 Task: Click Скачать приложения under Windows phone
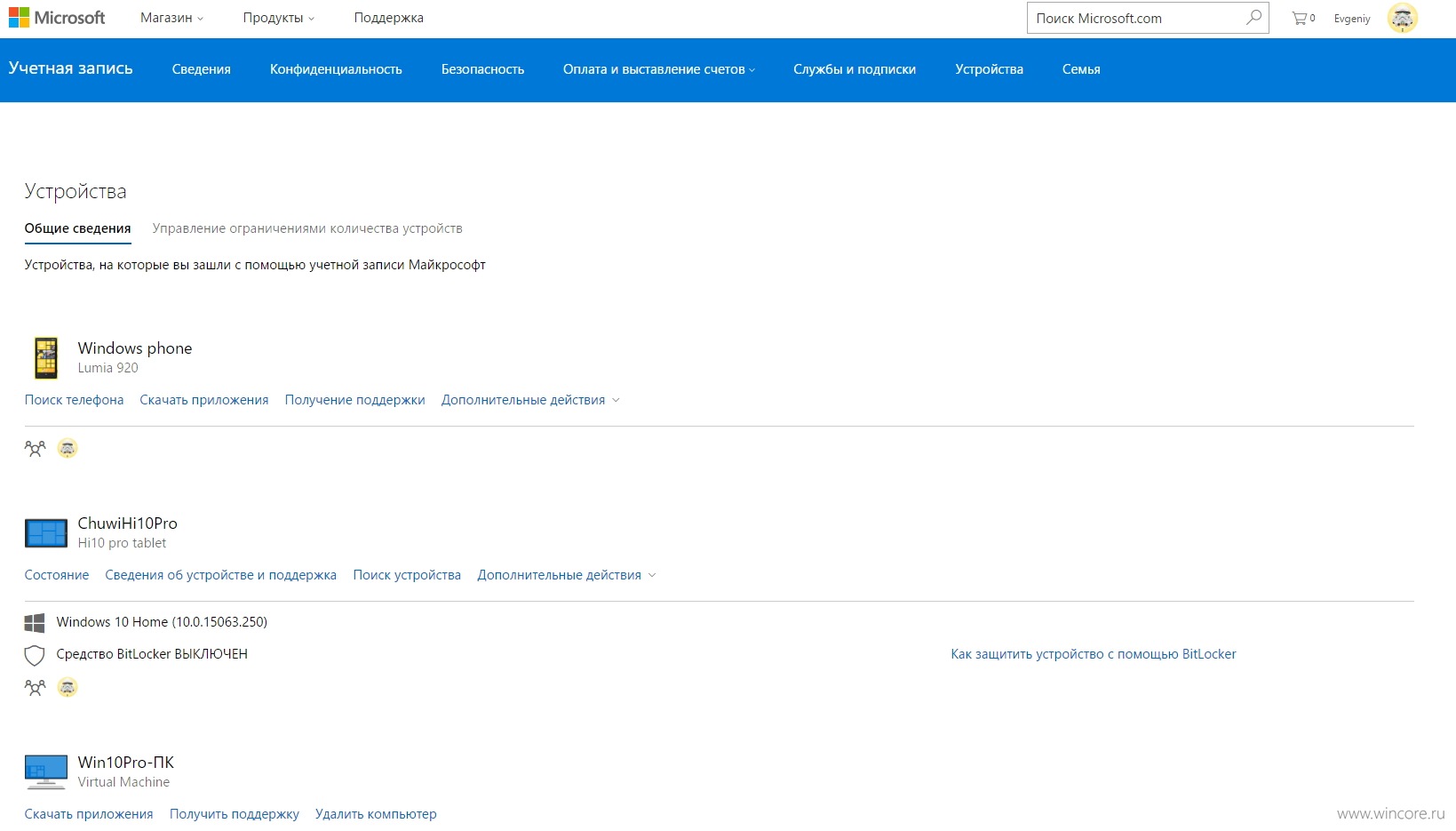(x=204, y=400)
